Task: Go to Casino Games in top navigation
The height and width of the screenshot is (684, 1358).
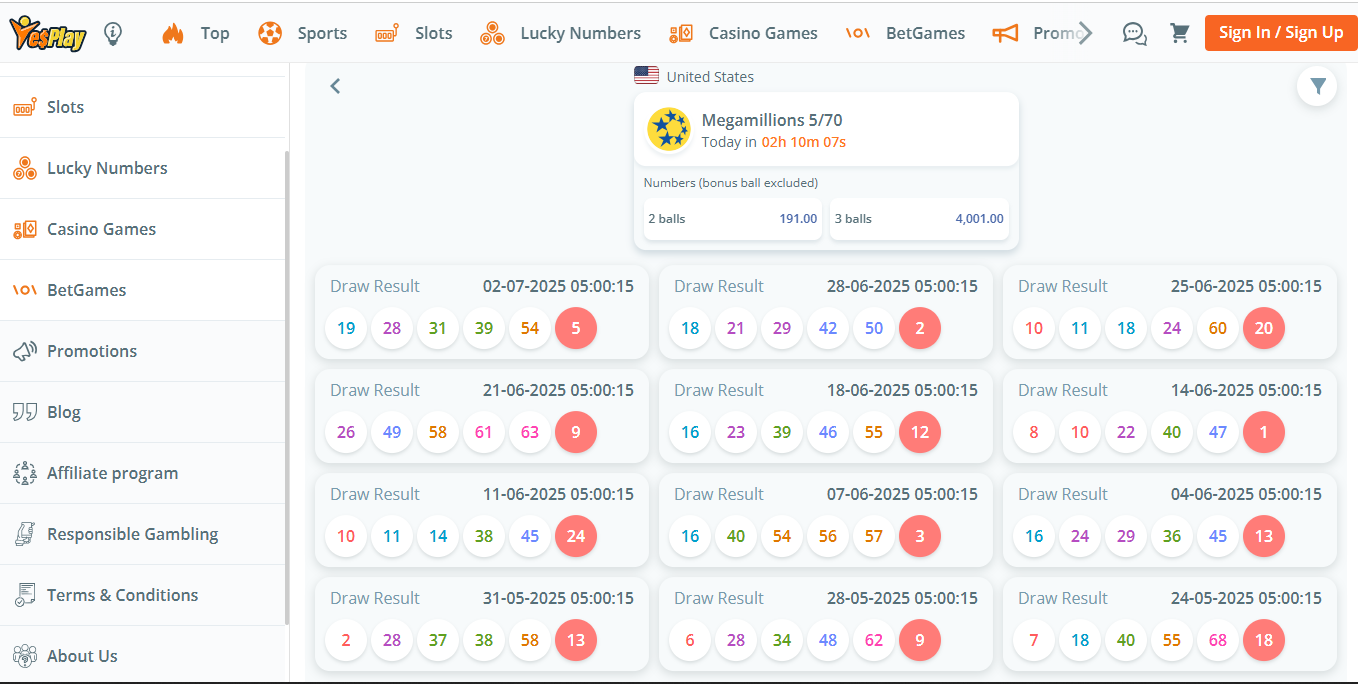Action: click(743, 34)
